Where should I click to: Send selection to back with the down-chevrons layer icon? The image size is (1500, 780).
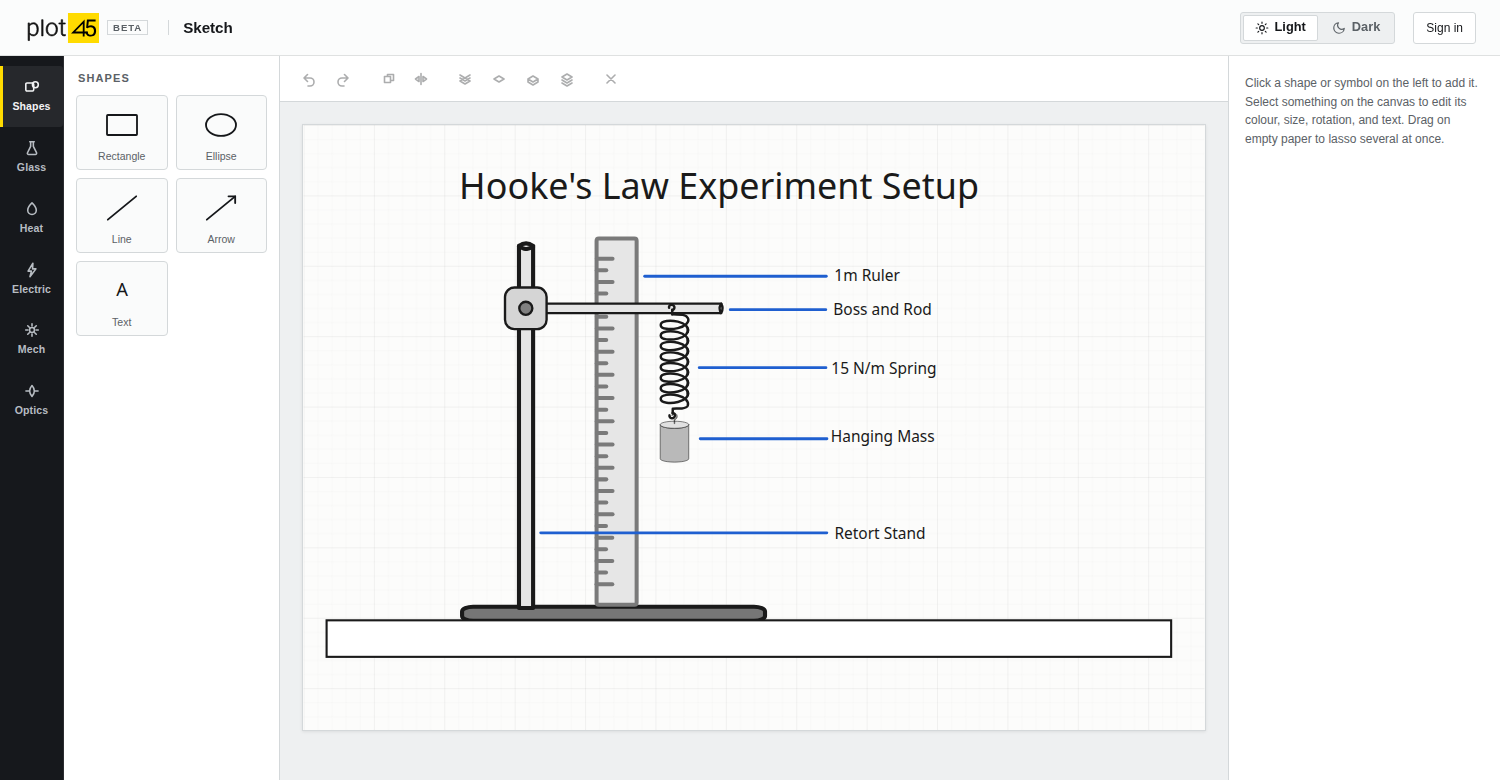pos(465,79)
